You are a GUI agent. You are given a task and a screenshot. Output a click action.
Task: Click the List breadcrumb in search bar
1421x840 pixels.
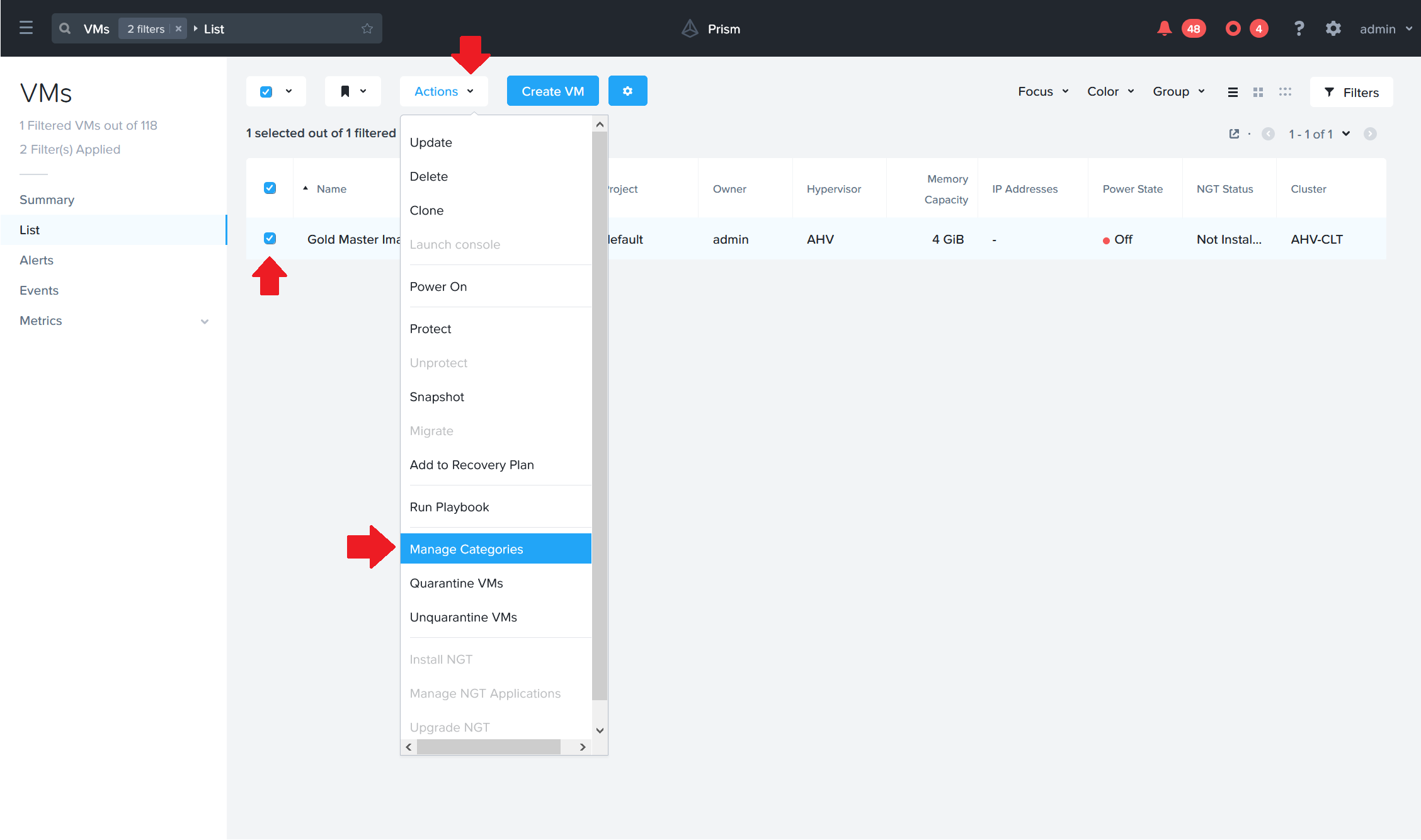214,29
